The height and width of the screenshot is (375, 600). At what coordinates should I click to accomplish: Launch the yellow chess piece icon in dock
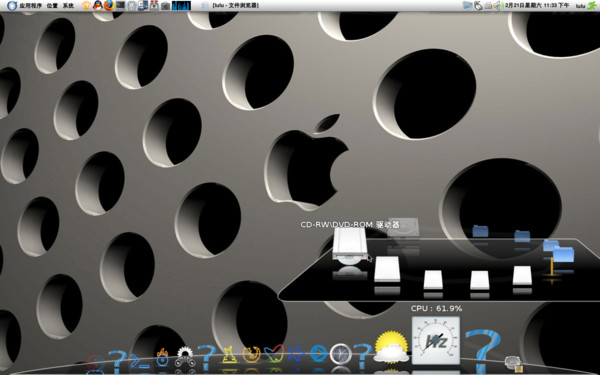229,355
